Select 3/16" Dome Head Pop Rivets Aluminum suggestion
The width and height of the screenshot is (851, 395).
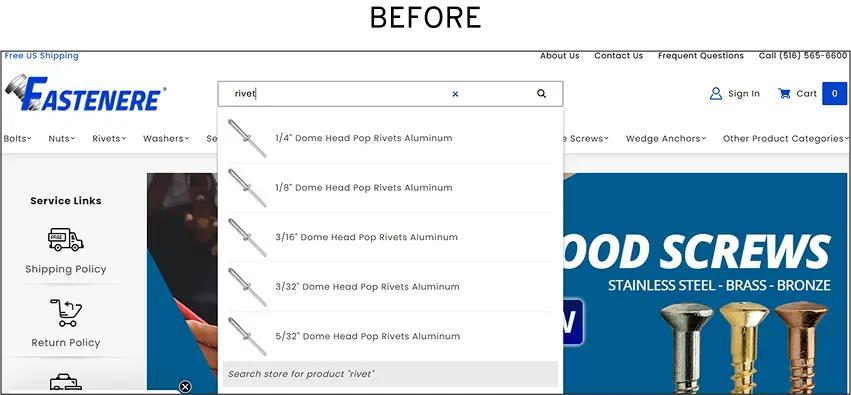tap(390, 237)
